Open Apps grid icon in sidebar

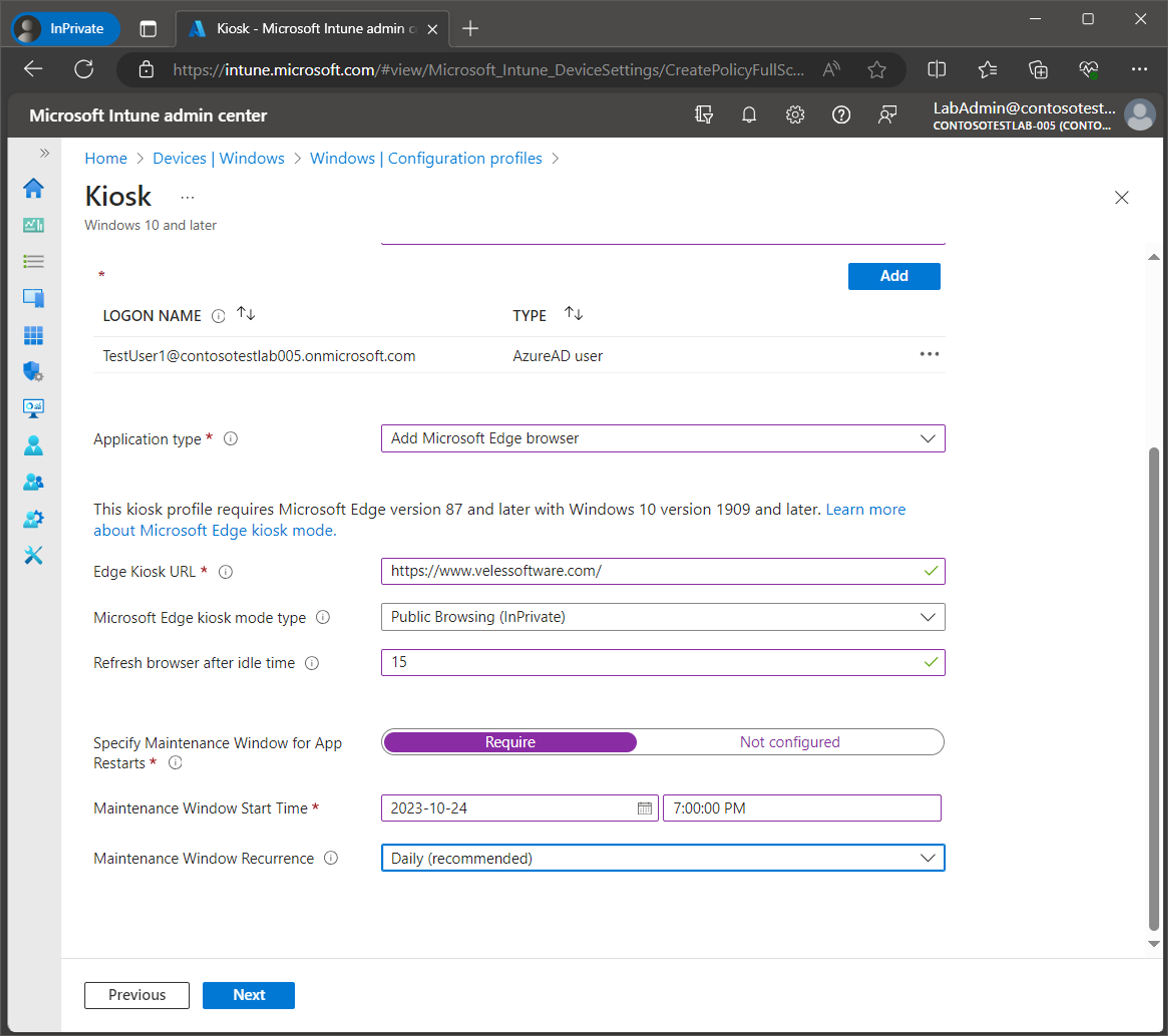pyautogui.click(x=34, y=335)
